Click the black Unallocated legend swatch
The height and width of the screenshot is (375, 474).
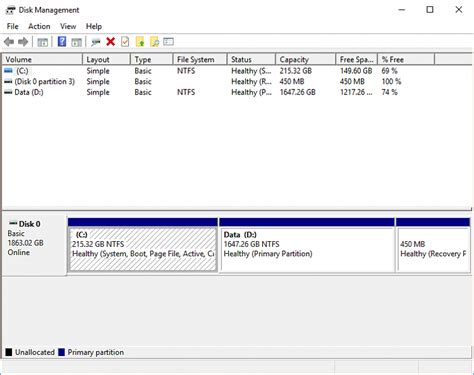(x=9, y=352)
